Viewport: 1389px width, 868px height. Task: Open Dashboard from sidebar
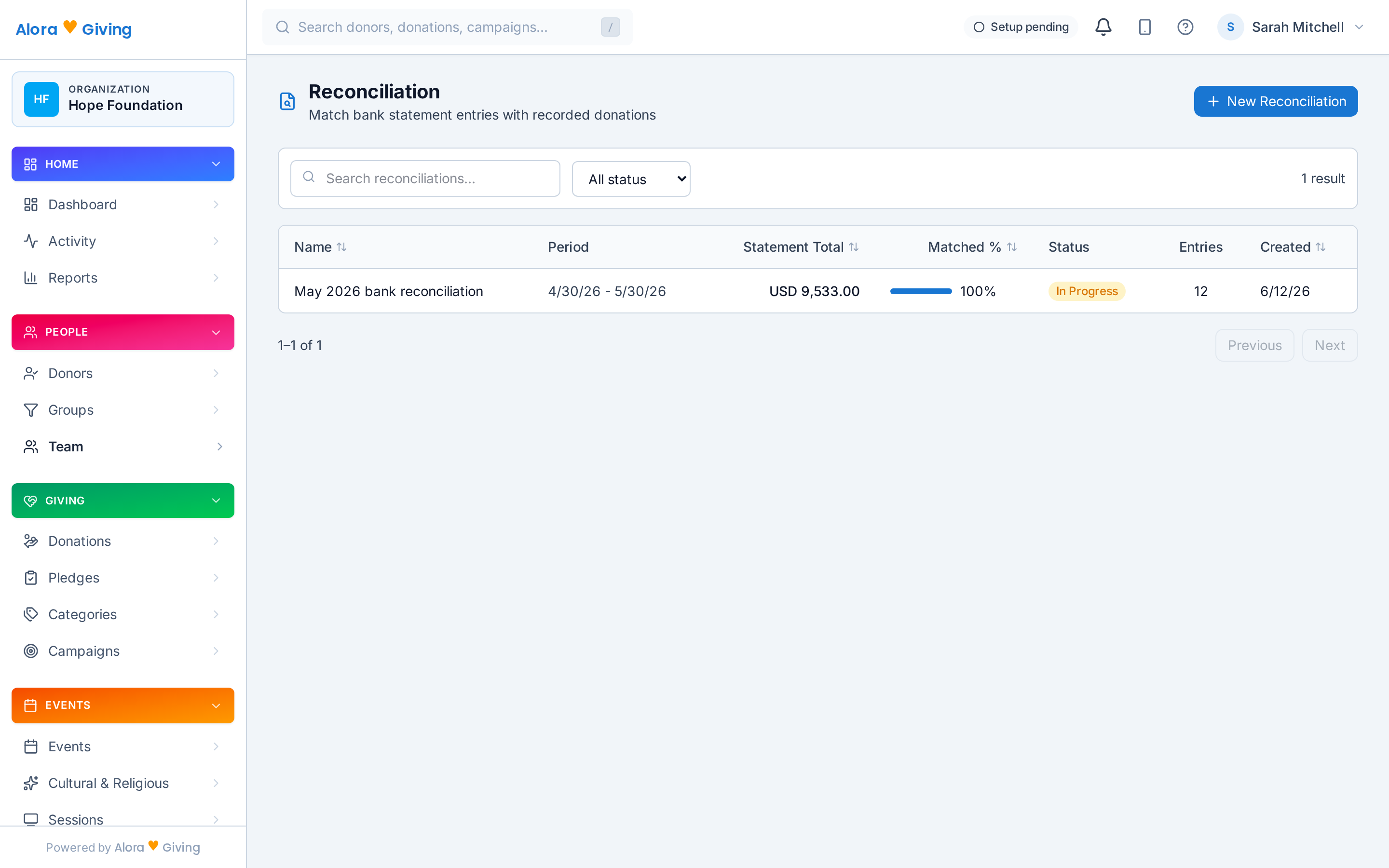pyautogui.click(x=123, y=204)
